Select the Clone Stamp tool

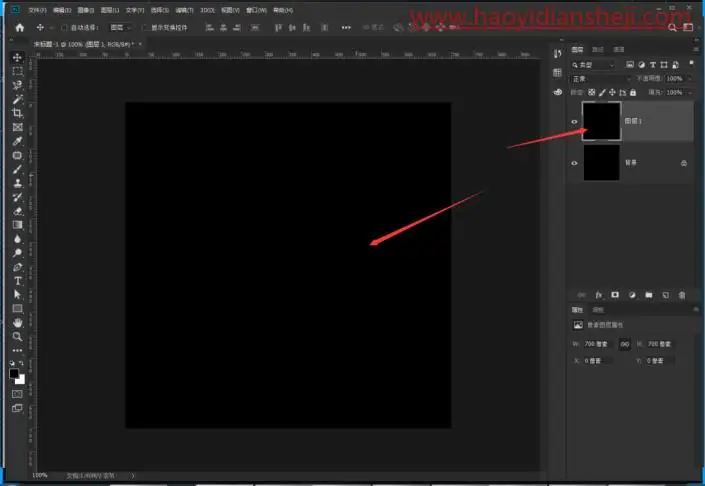17,183
